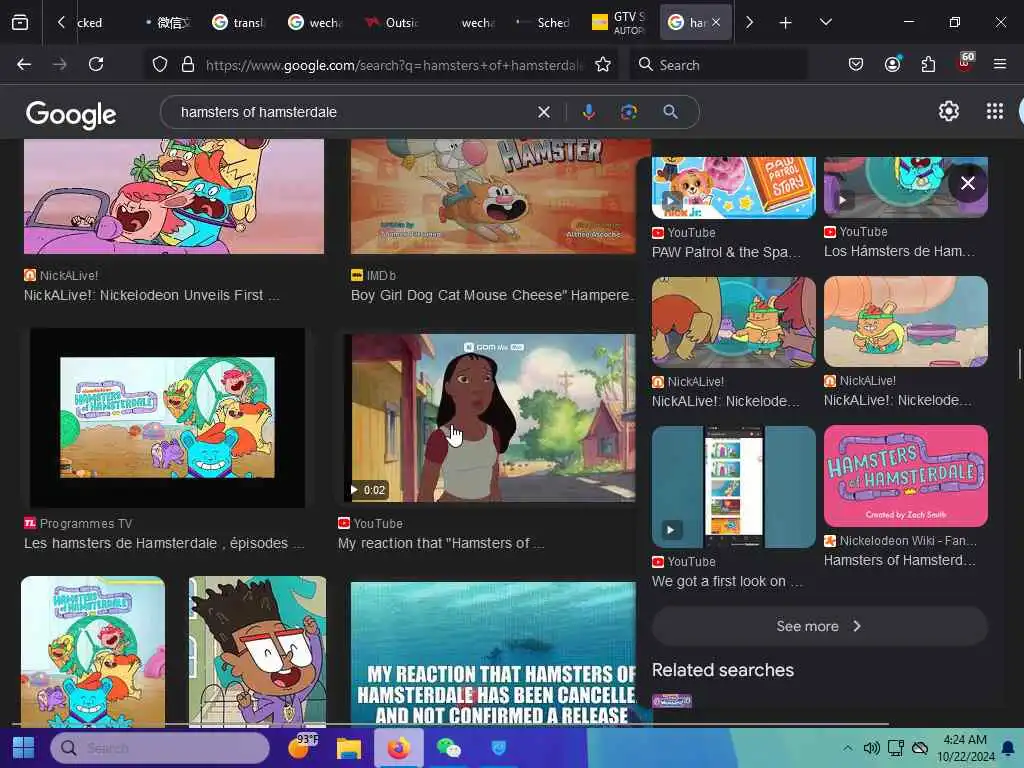
Task: Open File Explorer from the taskbar
Action: 349,748
